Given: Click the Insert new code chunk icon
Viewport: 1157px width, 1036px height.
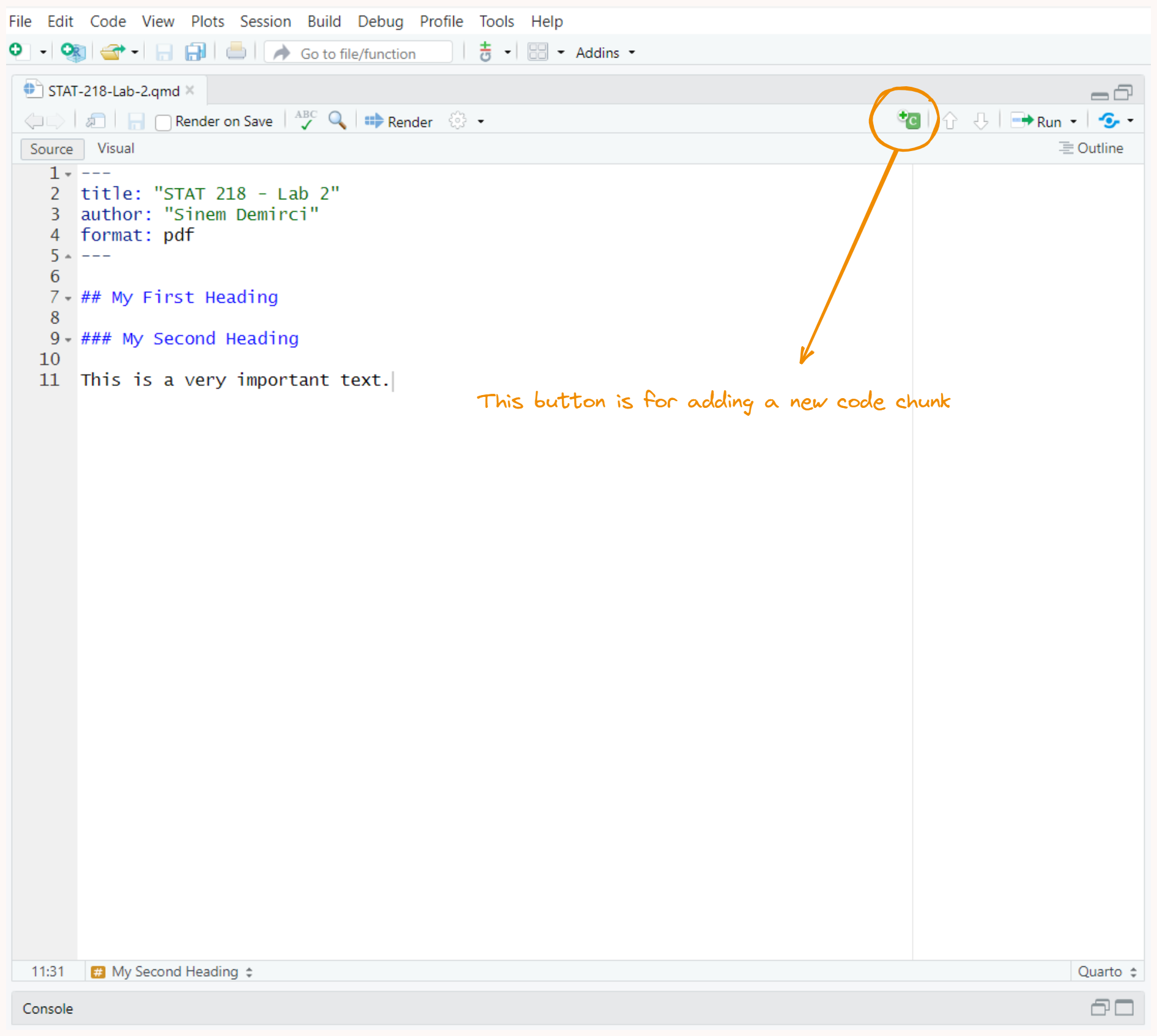Looking at the screenshot, I should click(909, 120).
